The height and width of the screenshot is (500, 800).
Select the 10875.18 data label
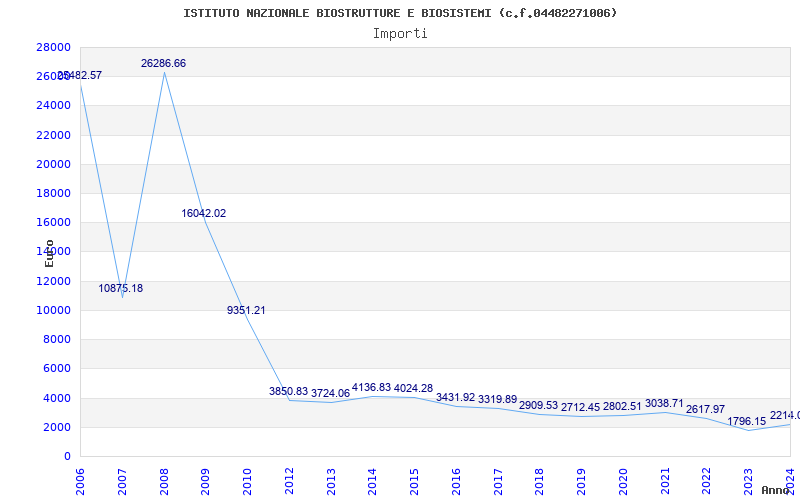click(120, 288)
